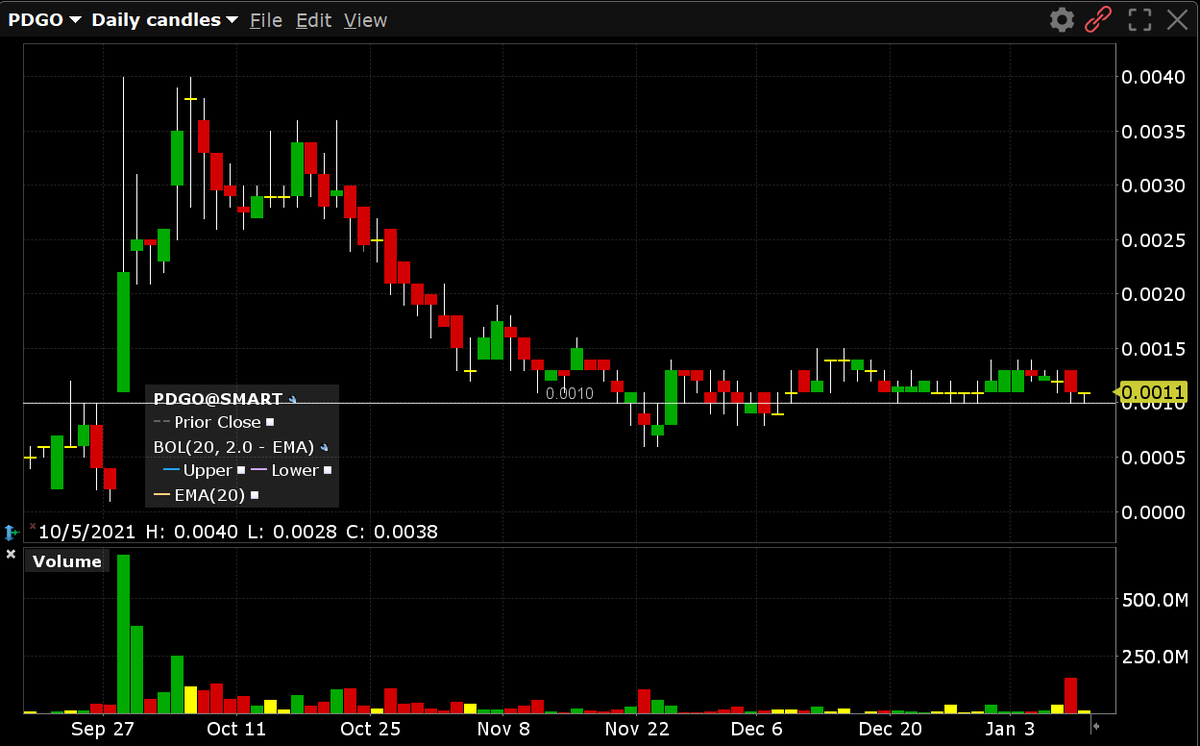
Task: Close the PDGO chart window
Action: [x=1176, y=19]
